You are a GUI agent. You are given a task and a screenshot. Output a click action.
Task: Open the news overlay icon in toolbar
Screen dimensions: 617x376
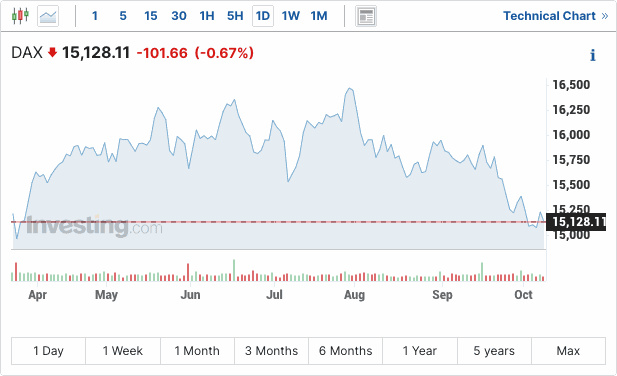point(366,16)
